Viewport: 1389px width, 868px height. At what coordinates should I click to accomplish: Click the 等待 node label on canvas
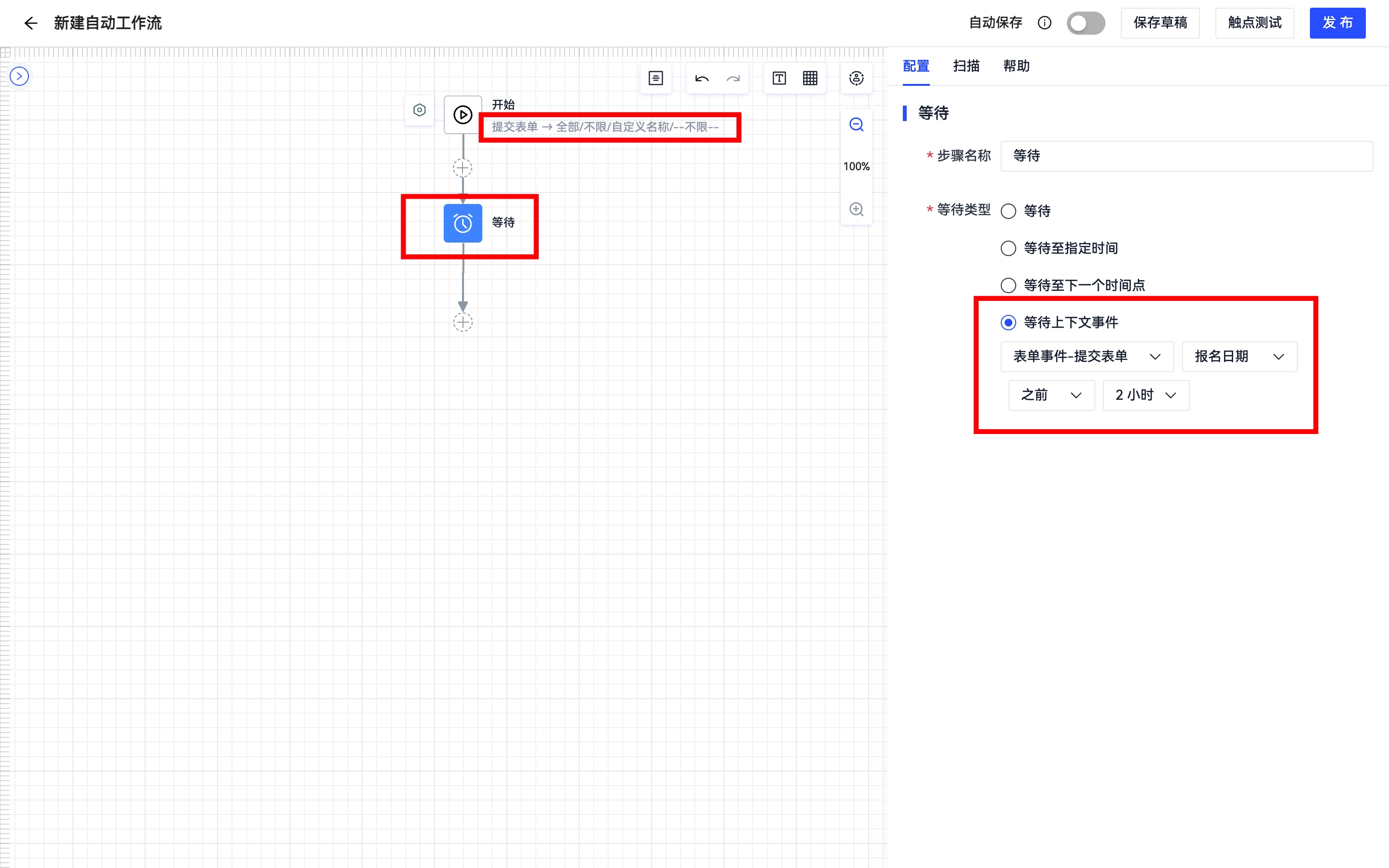[504, 222]
